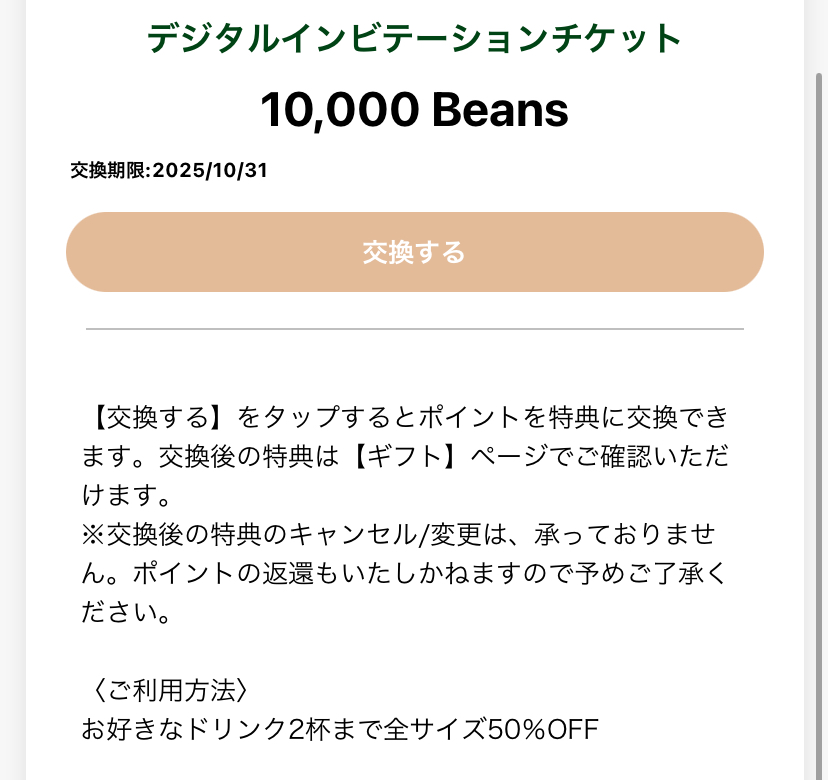Click the horizontal divider line below the button
Screen dimensions: 828x780
click(414, 328)
